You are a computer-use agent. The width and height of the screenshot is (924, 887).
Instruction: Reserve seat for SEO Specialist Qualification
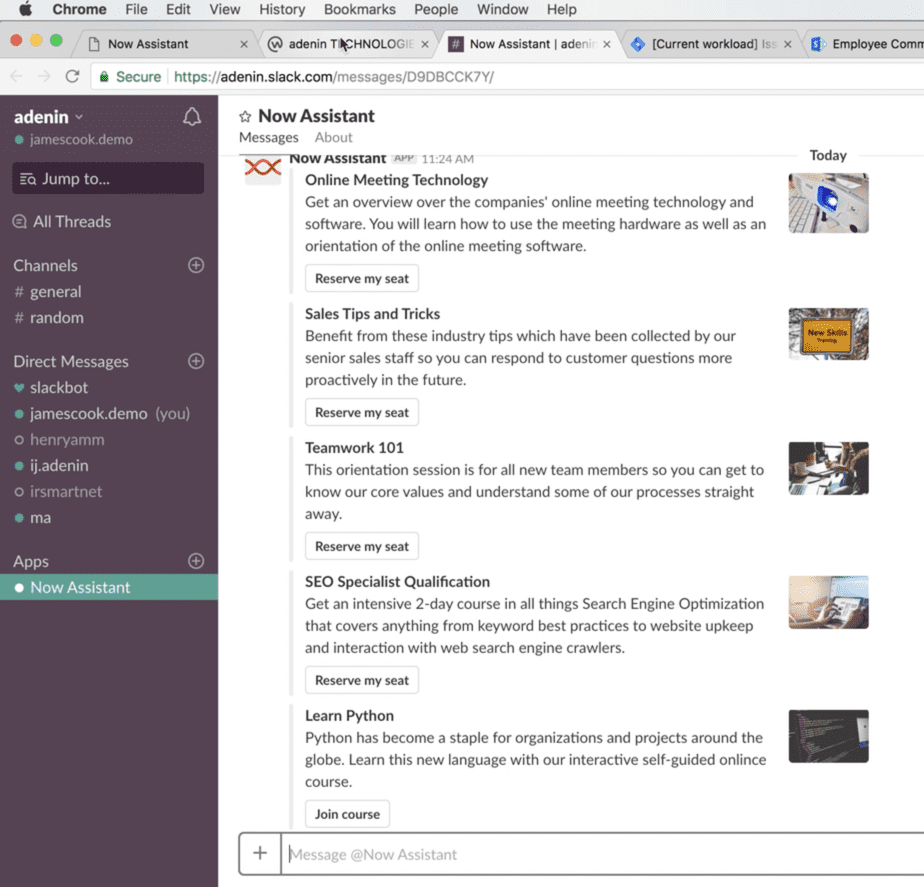[362, 680]
